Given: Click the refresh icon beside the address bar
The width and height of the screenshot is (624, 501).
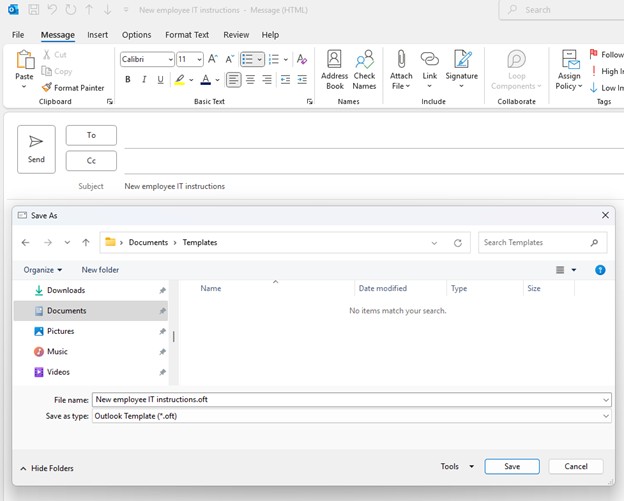Looking at the screenshot, I should [458, 243].
